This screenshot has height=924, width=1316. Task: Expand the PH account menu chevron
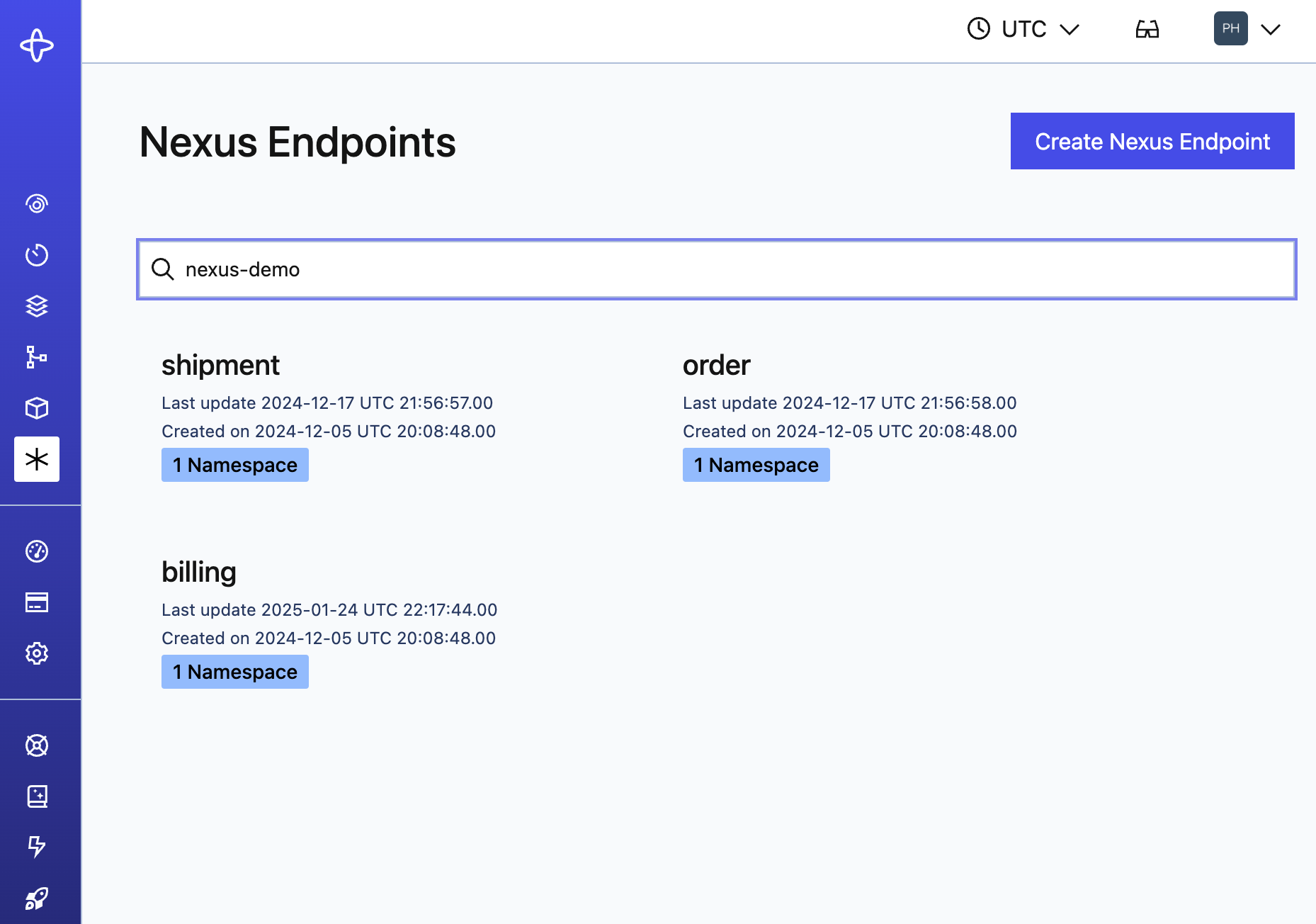coord(1271,29)
